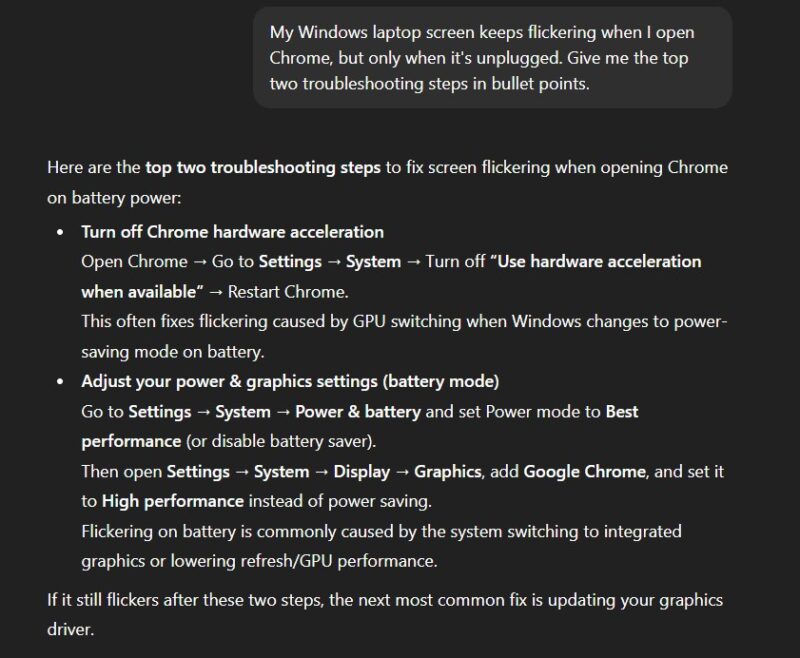Click the bold "top two troubleshooting steps" text
The image size is (800, 658).
[262, 167]
